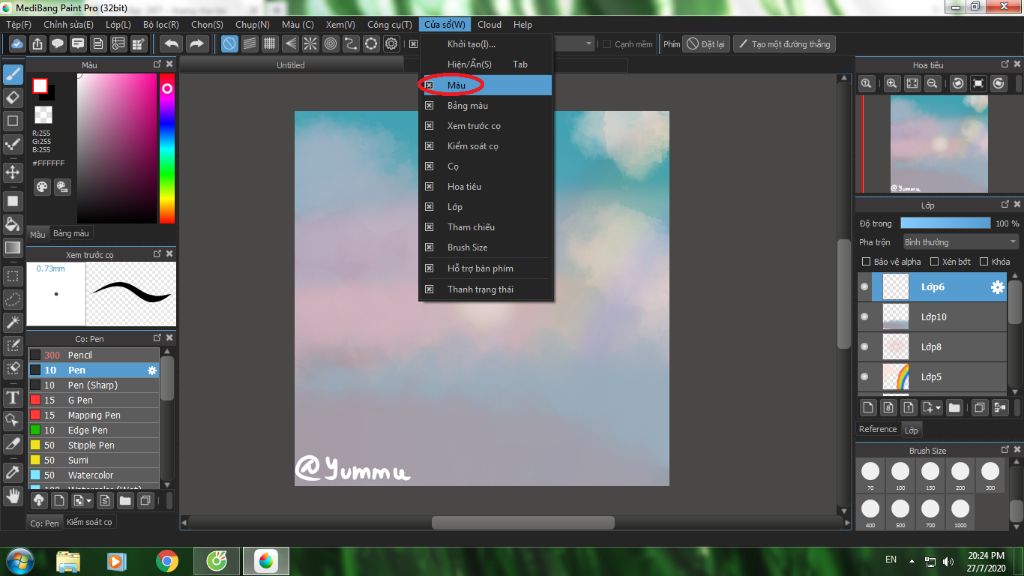Viewport: 1024px width, 576px height.
Task: Open the add-brush dropdown arrow in brush panel
Action: click(89, 501)
